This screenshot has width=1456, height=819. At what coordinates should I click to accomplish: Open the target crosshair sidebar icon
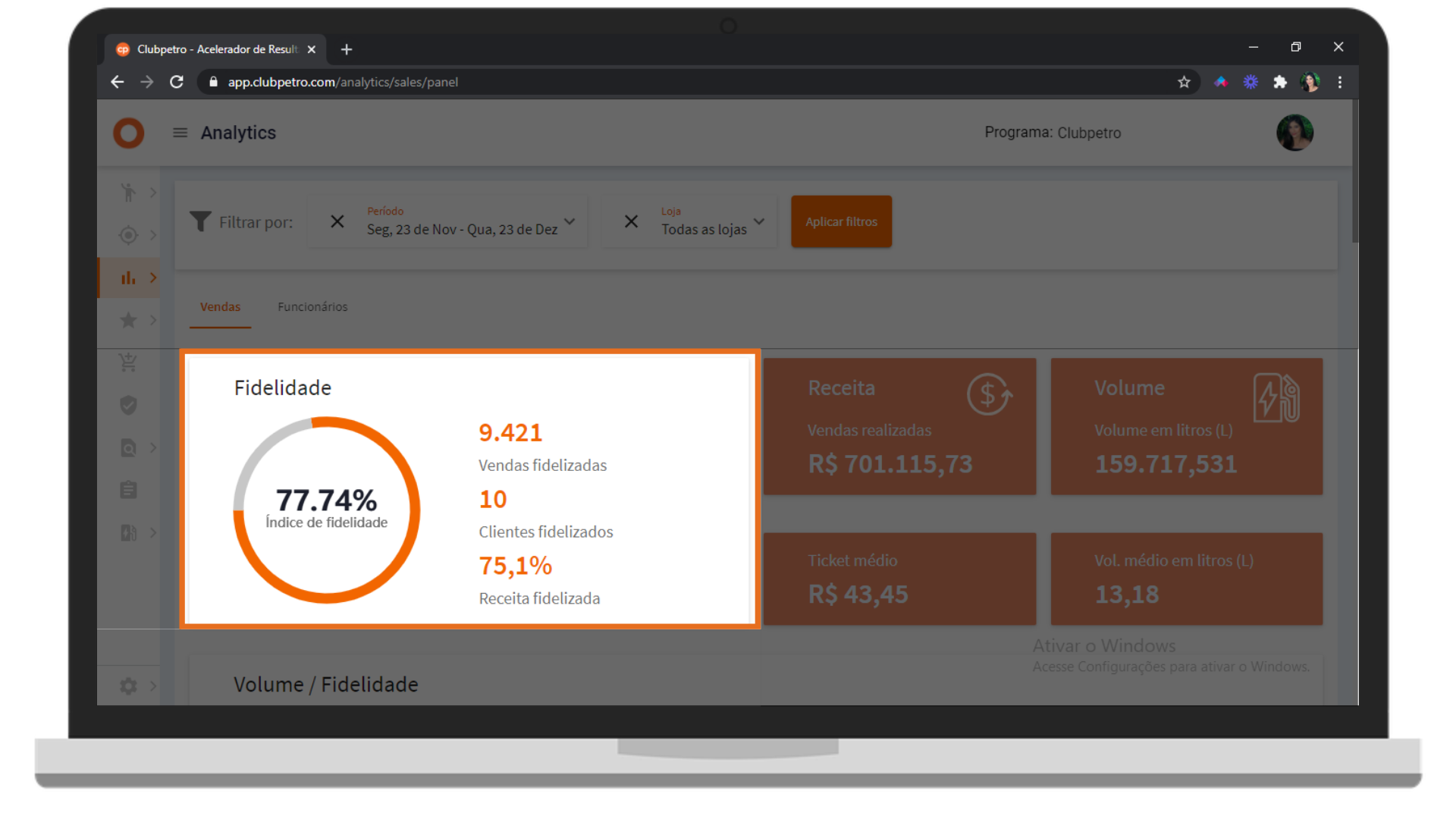click(128, 235)
